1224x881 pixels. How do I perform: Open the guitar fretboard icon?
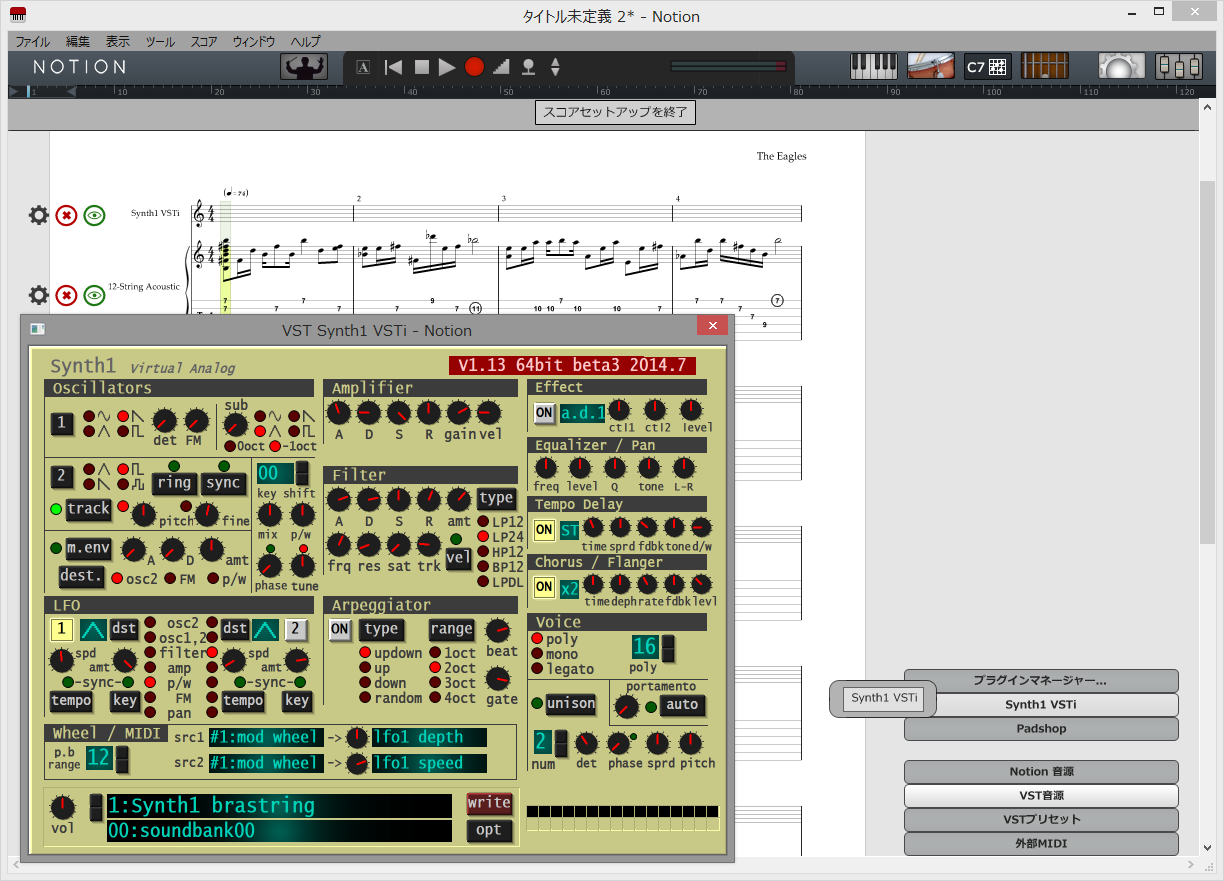[x=1043, y=66]
